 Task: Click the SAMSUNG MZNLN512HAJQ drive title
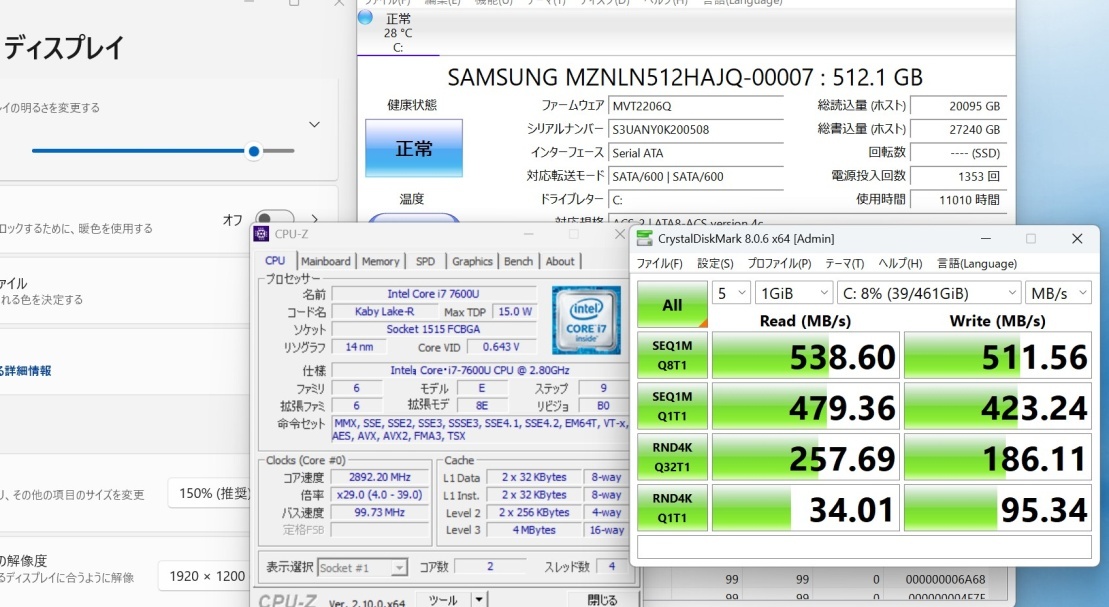pyautogui.click(x=685, y=77)
